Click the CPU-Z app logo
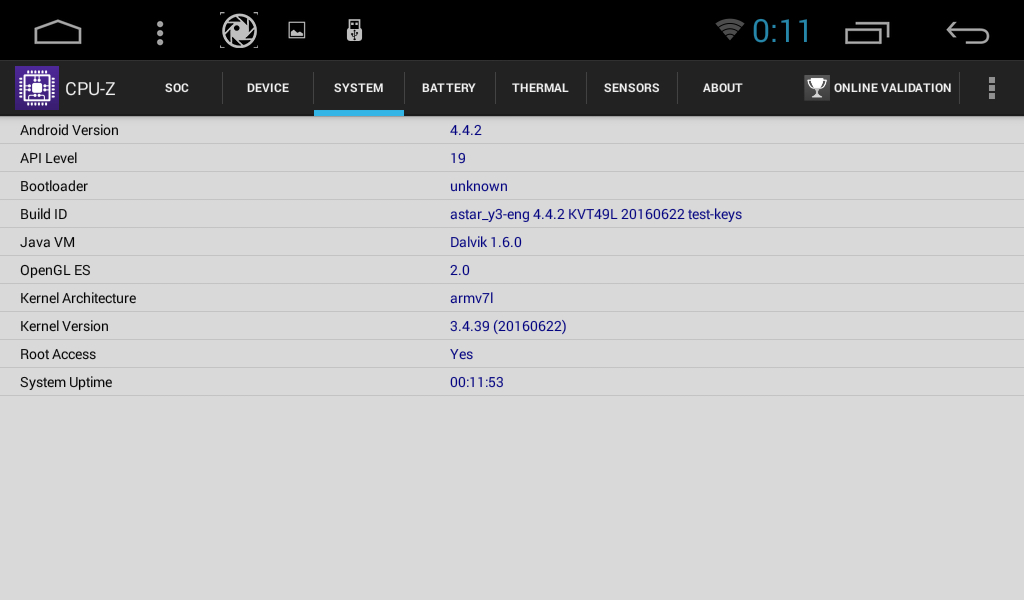This screenshot has width=1024, height=600. pyautogui.click(x=37, y=87)
